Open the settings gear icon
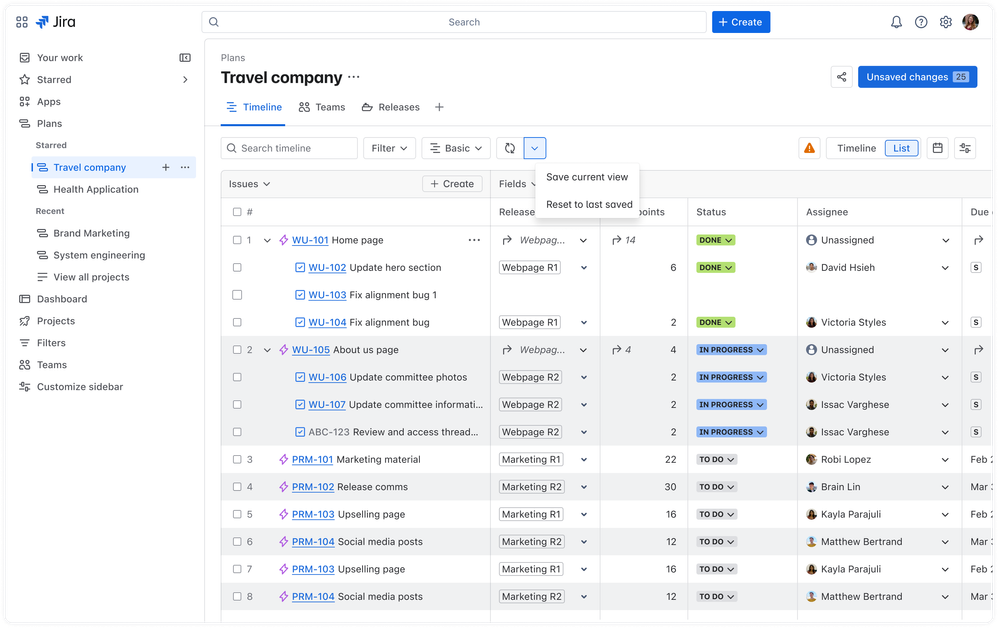Screen dimensions: 998x628 946,22
